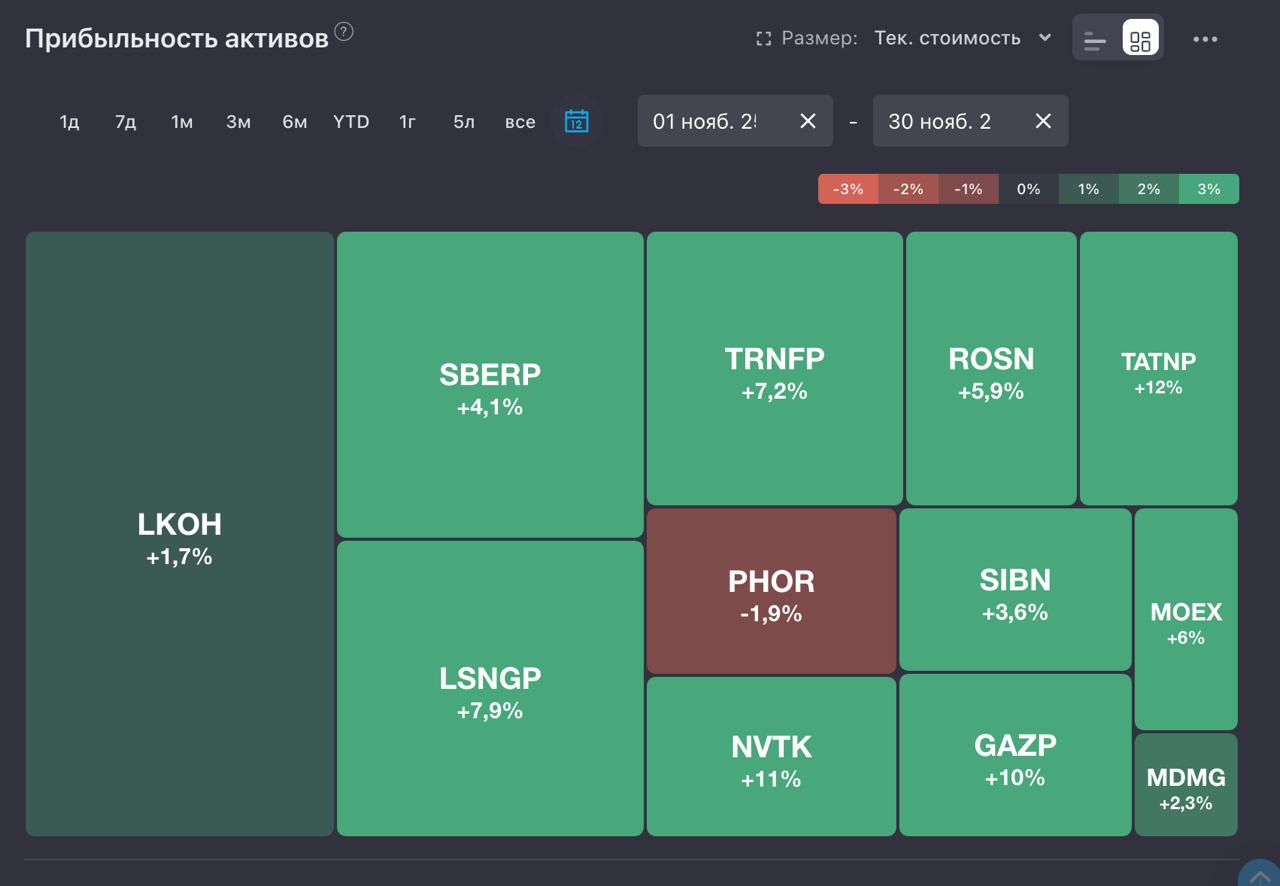This screenshot has width=1280, height=886.
Task: Select the 1м period tab
Action: pos(181,122)
